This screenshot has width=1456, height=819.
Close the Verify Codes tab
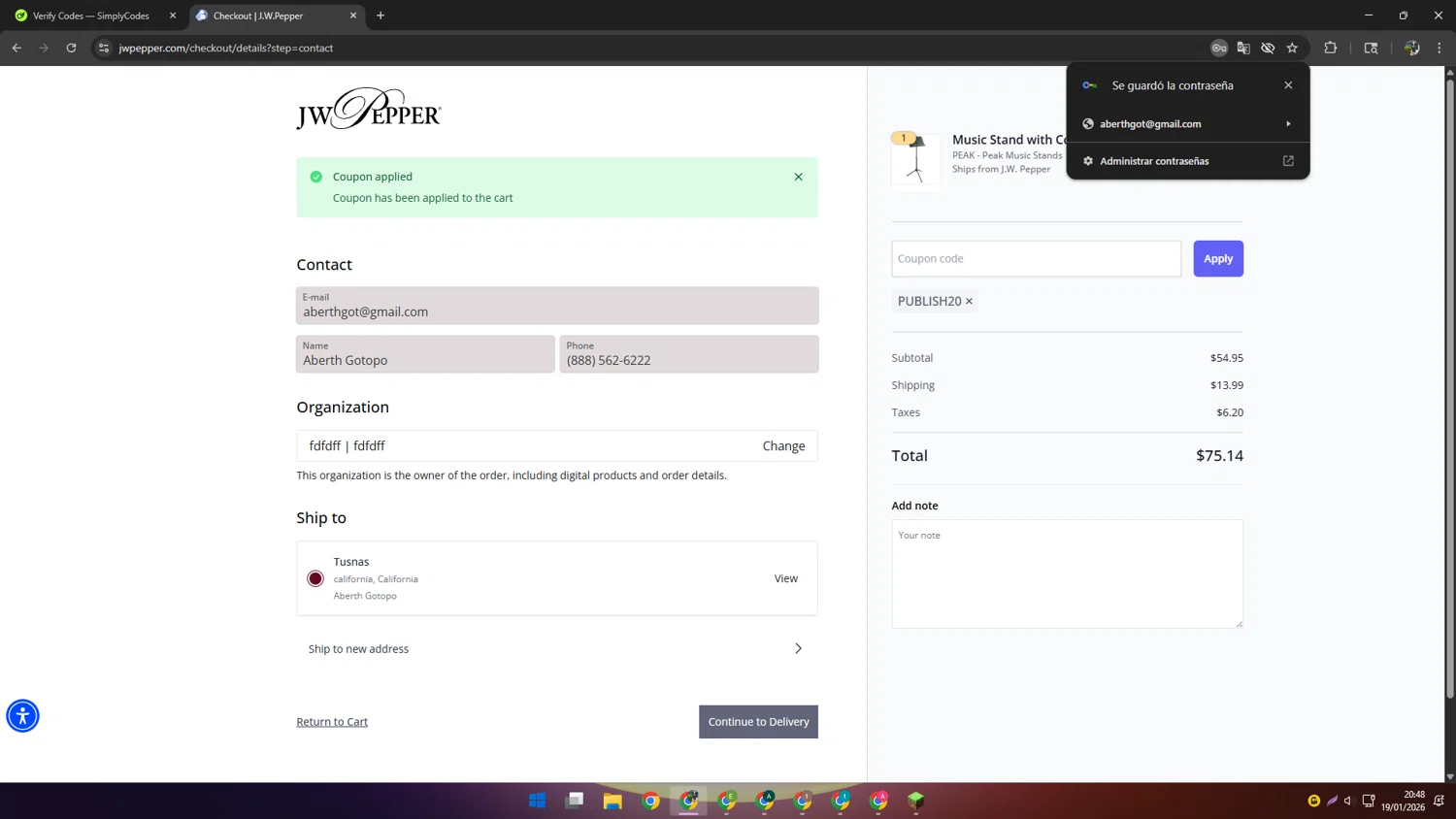(x=173, y=16)
